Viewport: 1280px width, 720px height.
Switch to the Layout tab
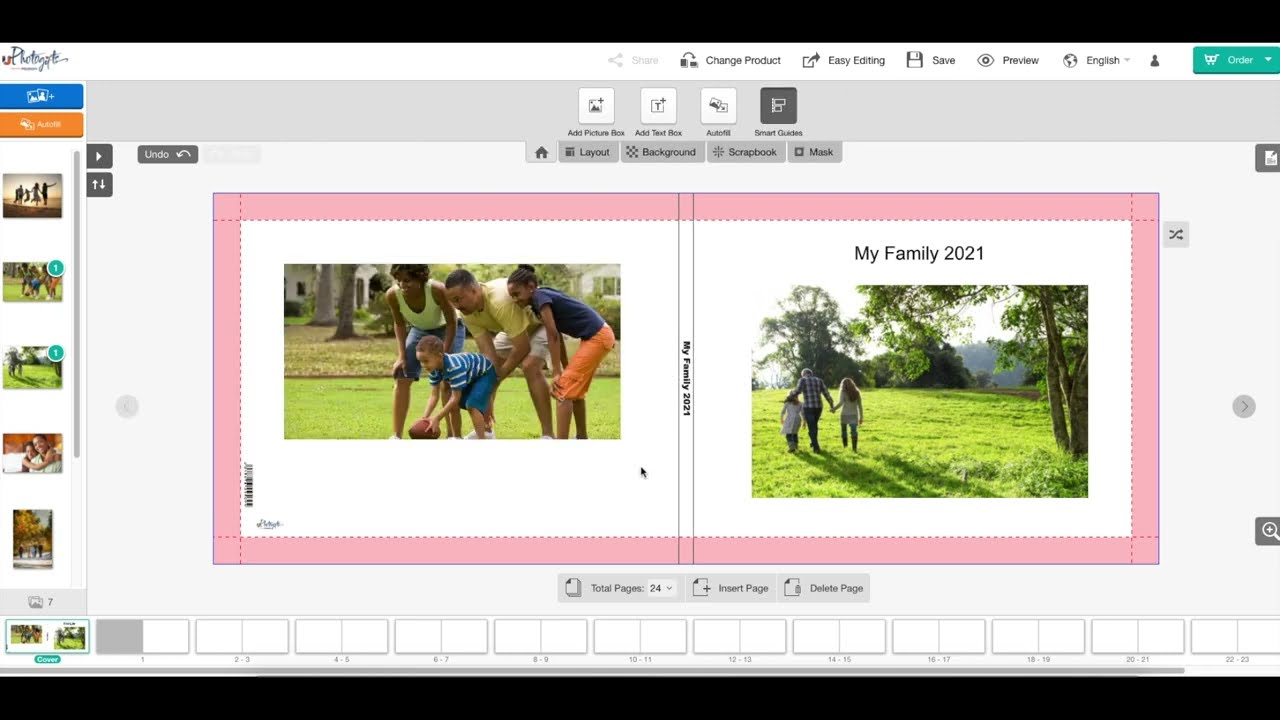[x=587, y=151]
